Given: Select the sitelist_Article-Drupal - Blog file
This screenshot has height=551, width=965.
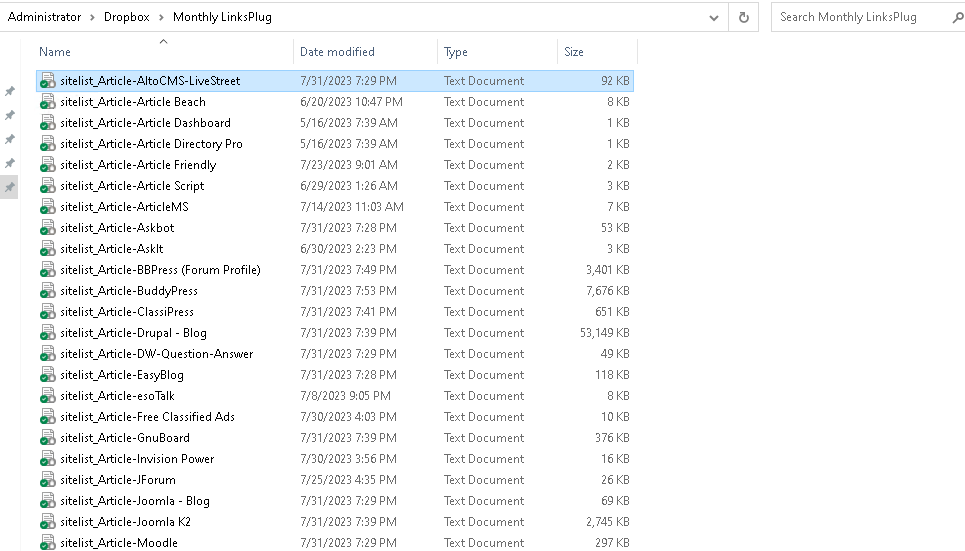Looking at the screenshot, I should coord(335,333).
